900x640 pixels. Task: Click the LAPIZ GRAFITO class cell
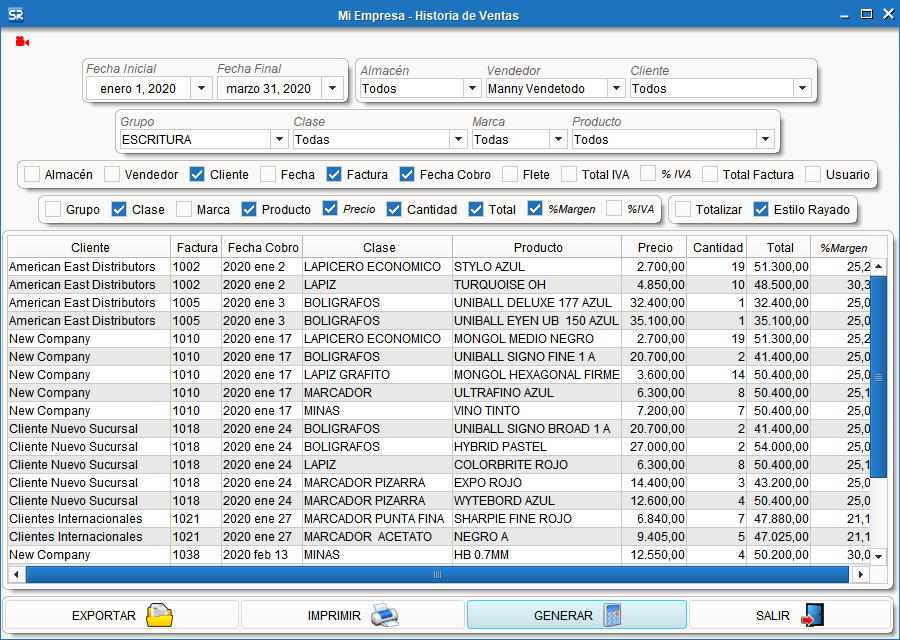(x=377, y=375)
